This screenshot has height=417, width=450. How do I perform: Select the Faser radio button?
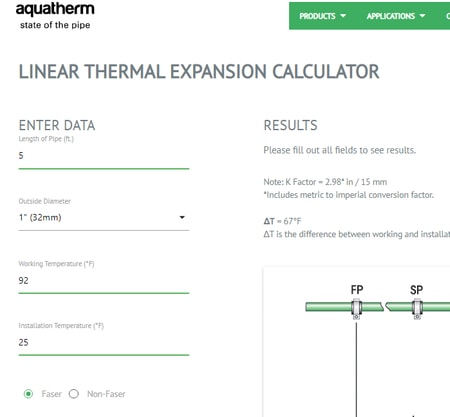click(x=28, y=394)
